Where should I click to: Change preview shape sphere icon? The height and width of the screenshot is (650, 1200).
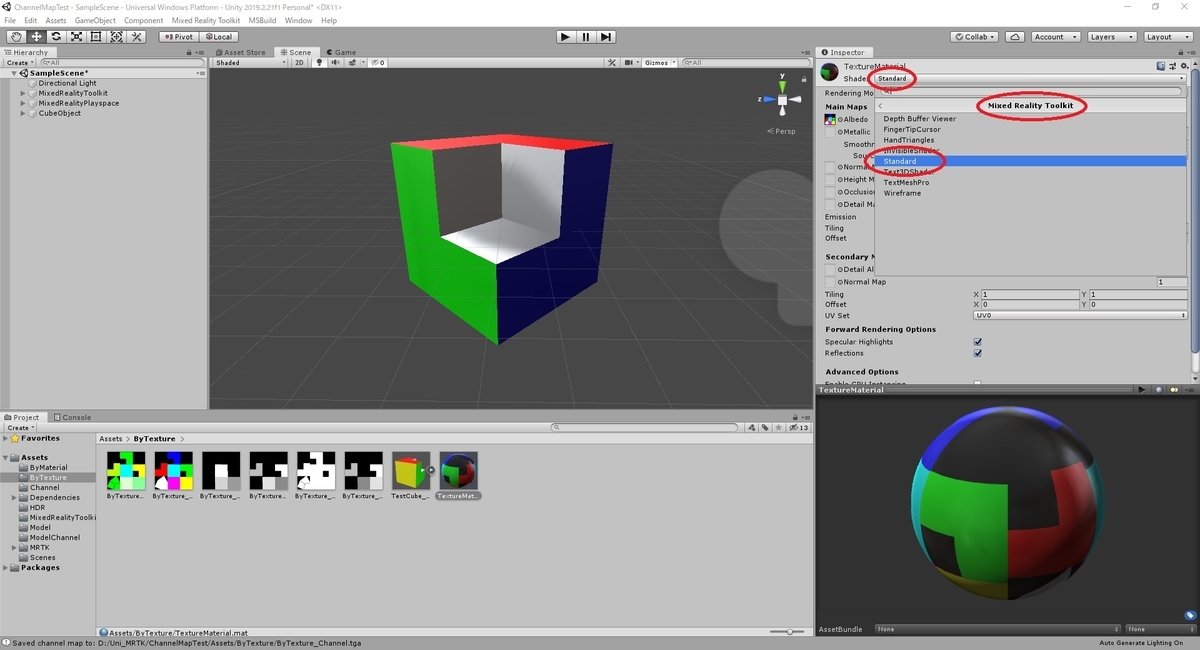(1159, 390)
